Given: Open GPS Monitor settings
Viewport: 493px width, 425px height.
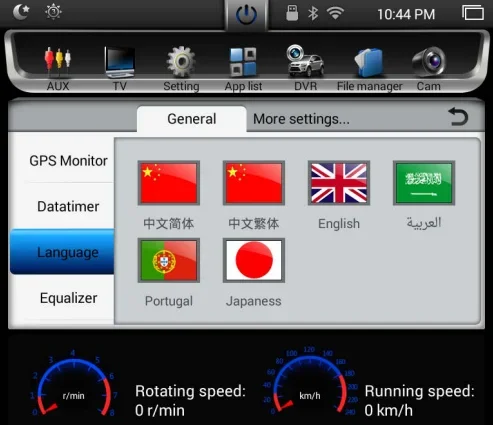Looking at the screenshot, I should click(68, 161).
